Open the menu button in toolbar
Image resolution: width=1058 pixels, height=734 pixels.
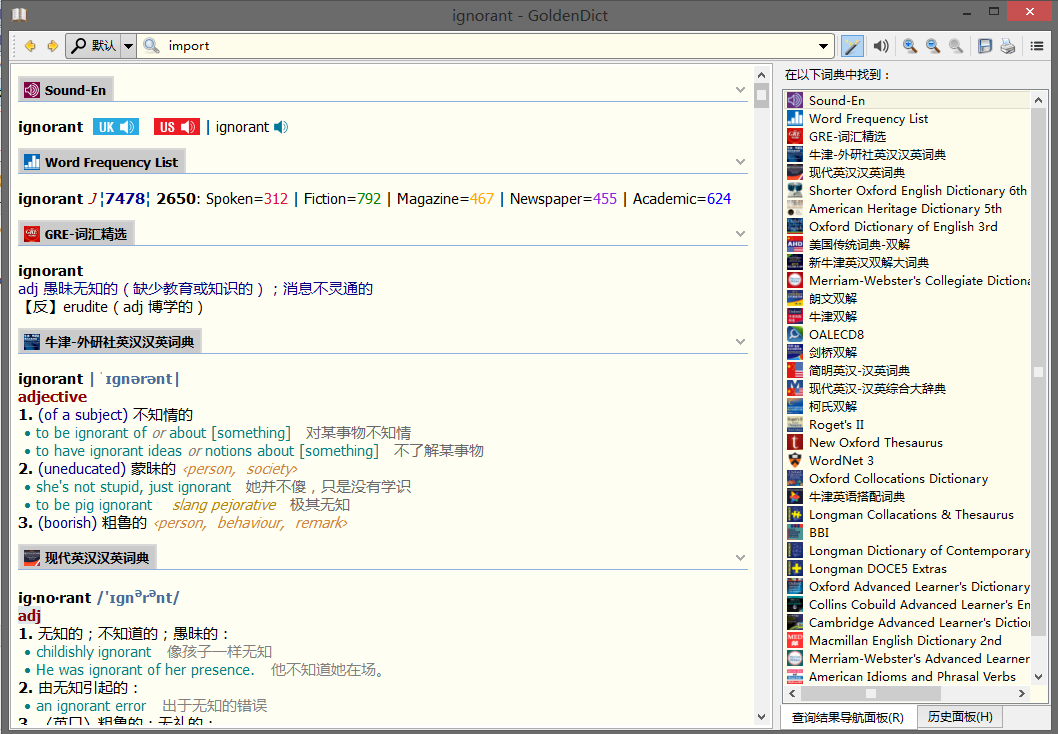[x=1037, y=46]
